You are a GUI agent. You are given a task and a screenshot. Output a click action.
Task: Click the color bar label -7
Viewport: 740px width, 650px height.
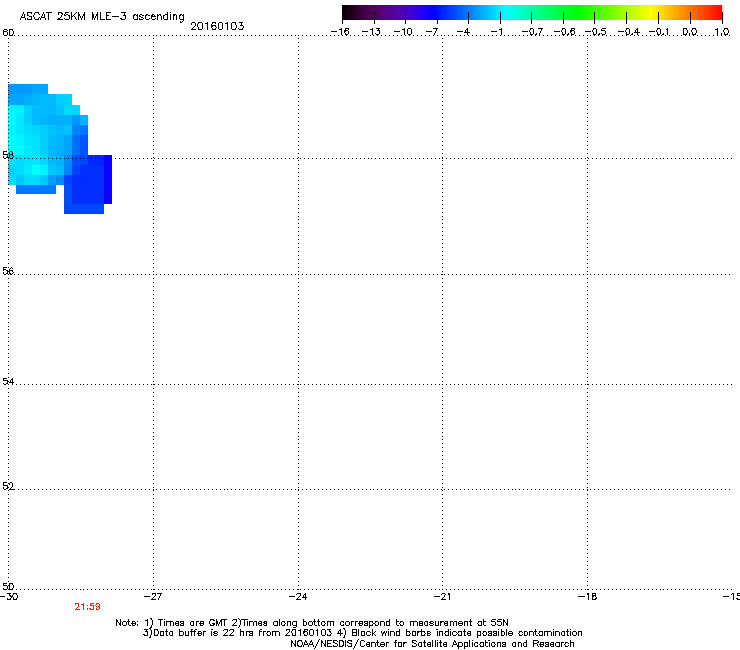[432, 32]
